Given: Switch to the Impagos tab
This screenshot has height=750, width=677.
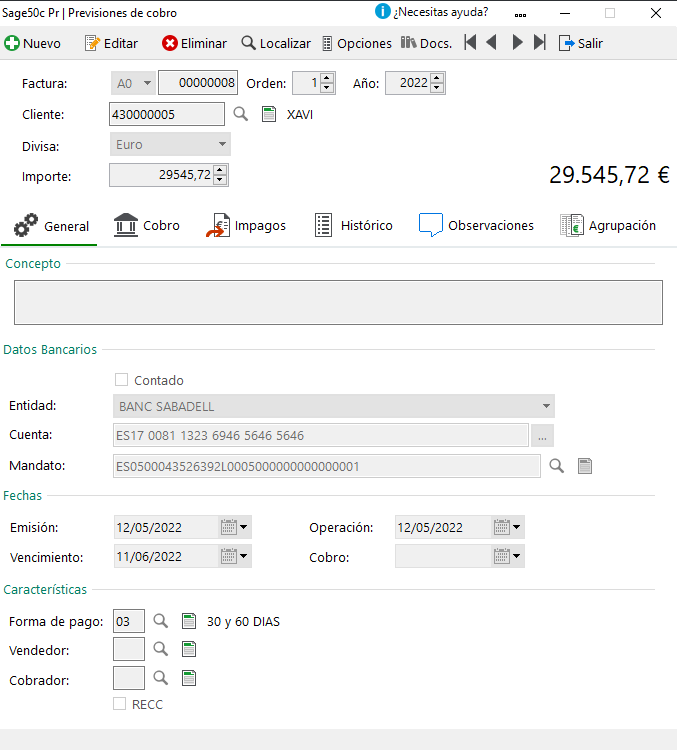Looking at the screenshot, I should (x=246, y=225).
